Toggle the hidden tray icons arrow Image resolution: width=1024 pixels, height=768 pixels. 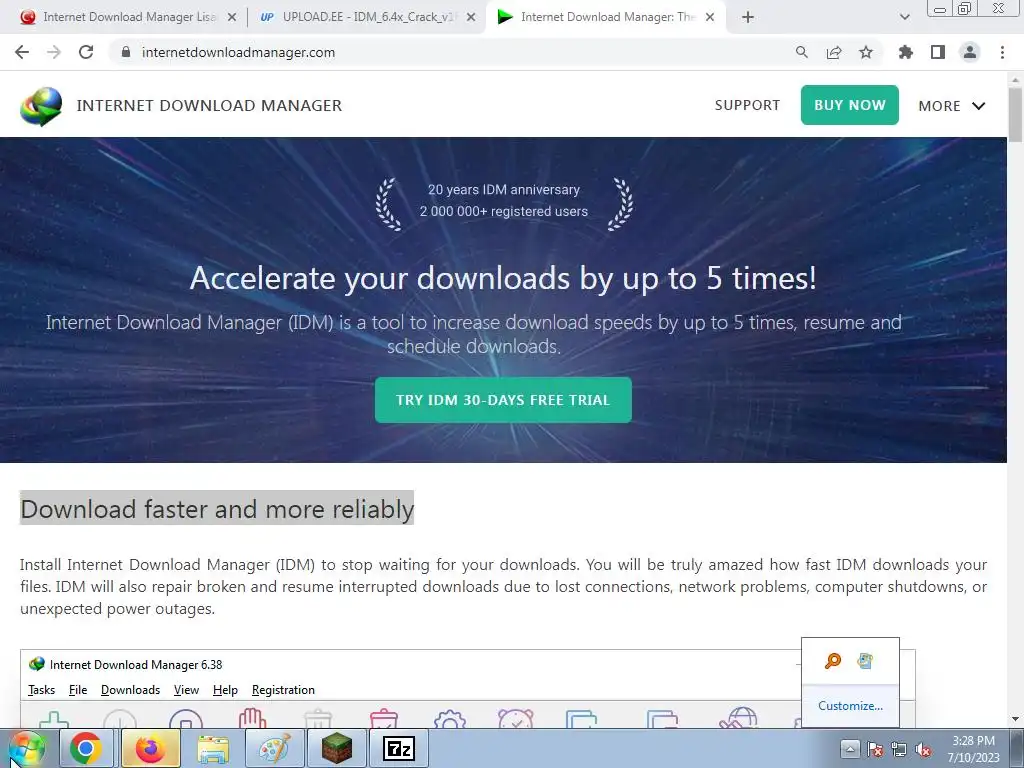tap(850, 748)
